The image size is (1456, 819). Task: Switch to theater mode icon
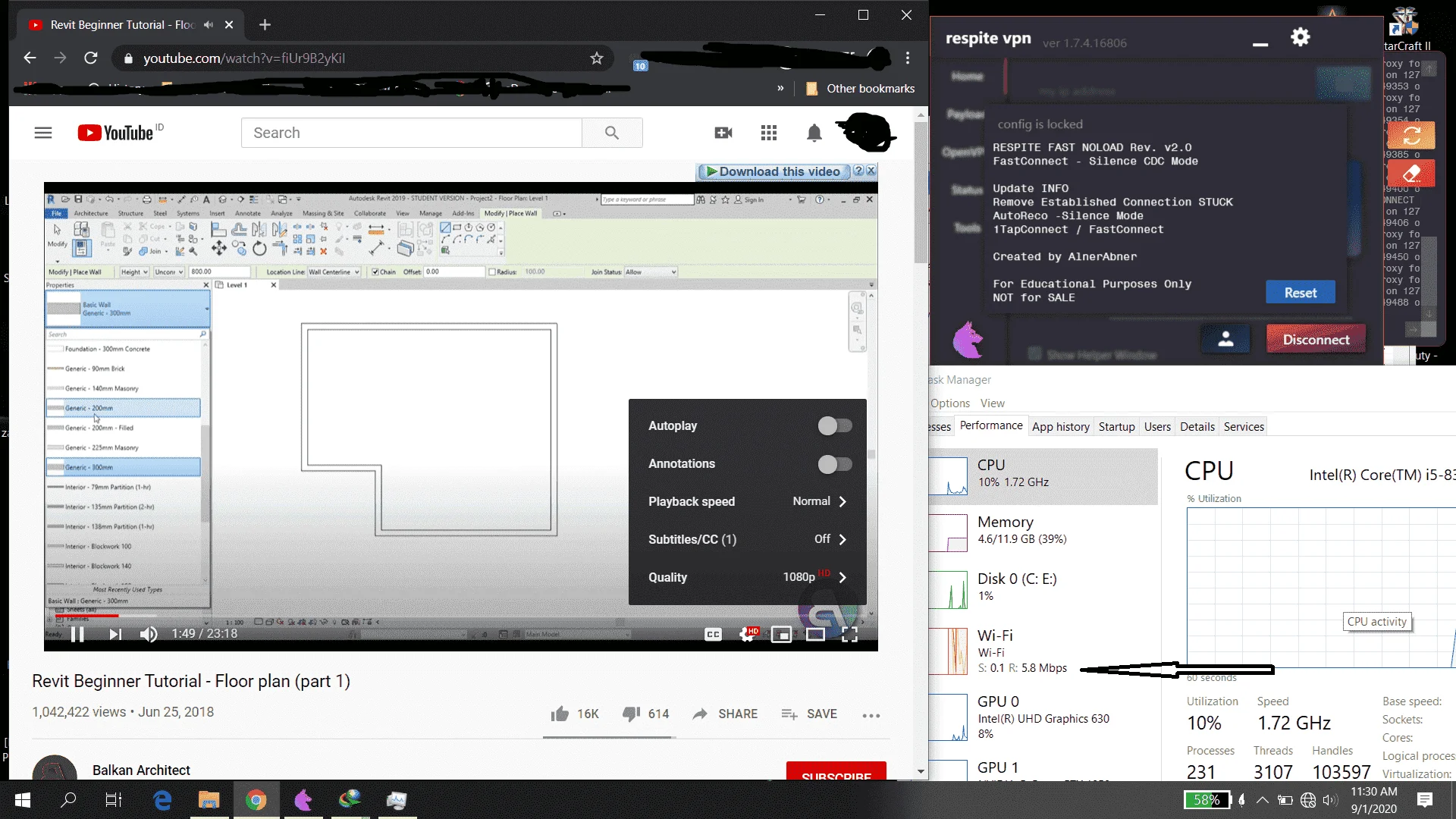pos(815,635)
